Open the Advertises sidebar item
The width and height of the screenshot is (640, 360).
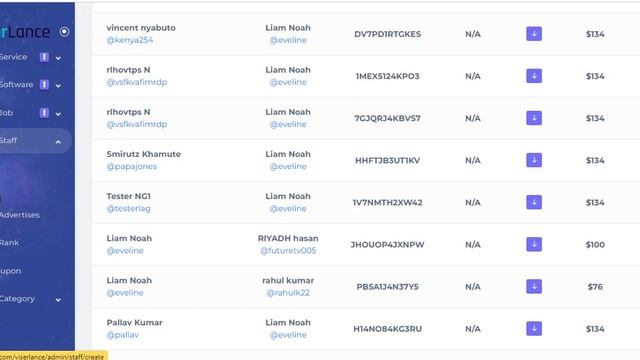[20, 215]
